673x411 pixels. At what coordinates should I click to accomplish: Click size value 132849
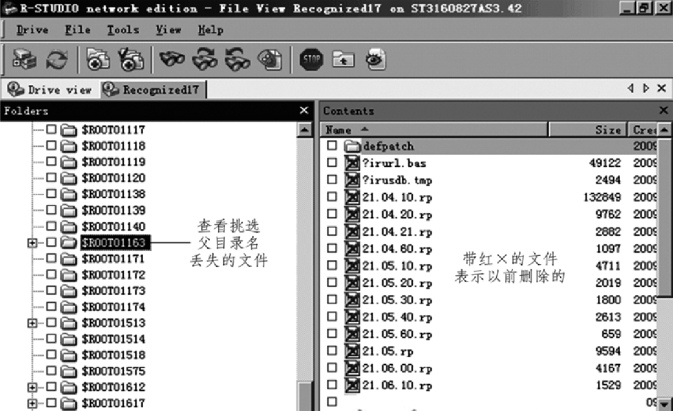(x=602, y=197)
